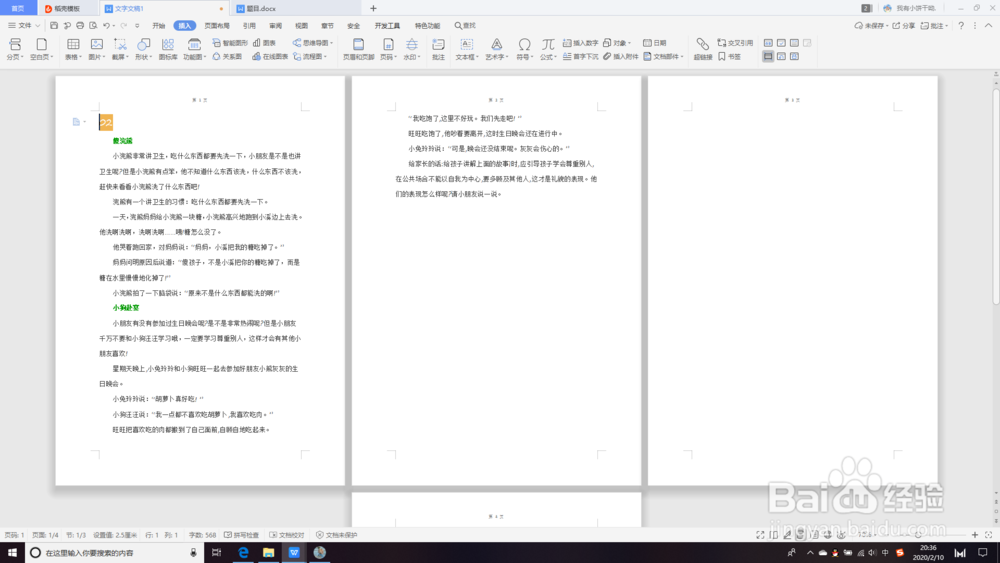Insert a relationship diagram (关系图)
Image resolution: width=1000 pixels, height=563 pixels.
point(227,57)
